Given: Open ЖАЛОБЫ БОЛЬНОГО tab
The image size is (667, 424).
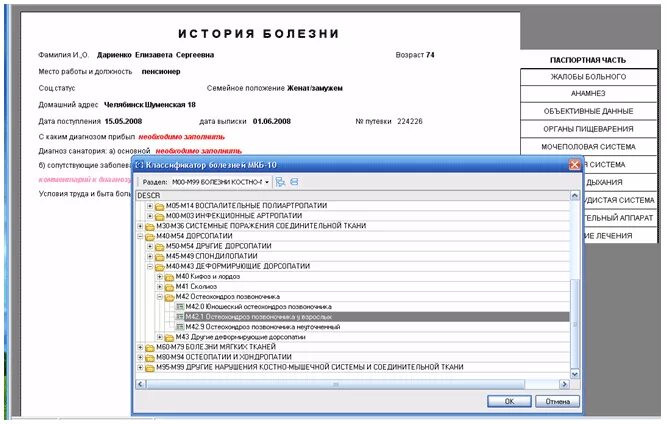Looking at the screenshot, I should (x=588, y=77).
